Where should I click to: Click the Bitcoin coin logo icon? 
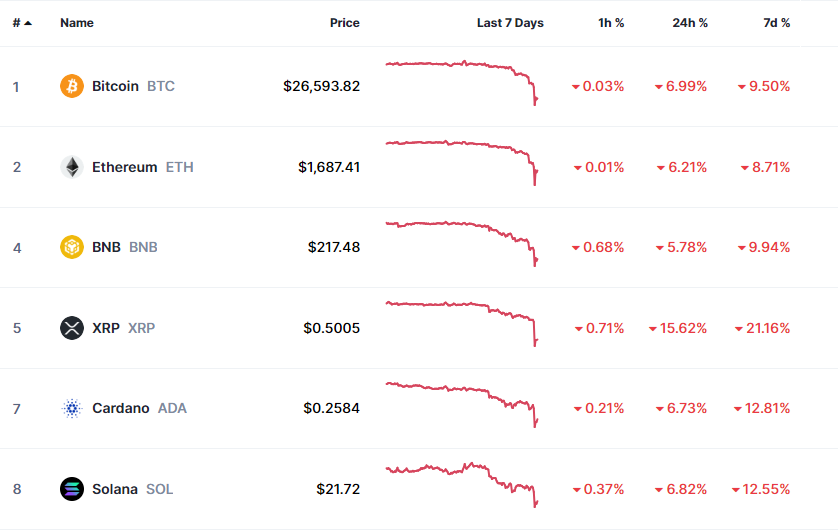click(x=72, y=86)
